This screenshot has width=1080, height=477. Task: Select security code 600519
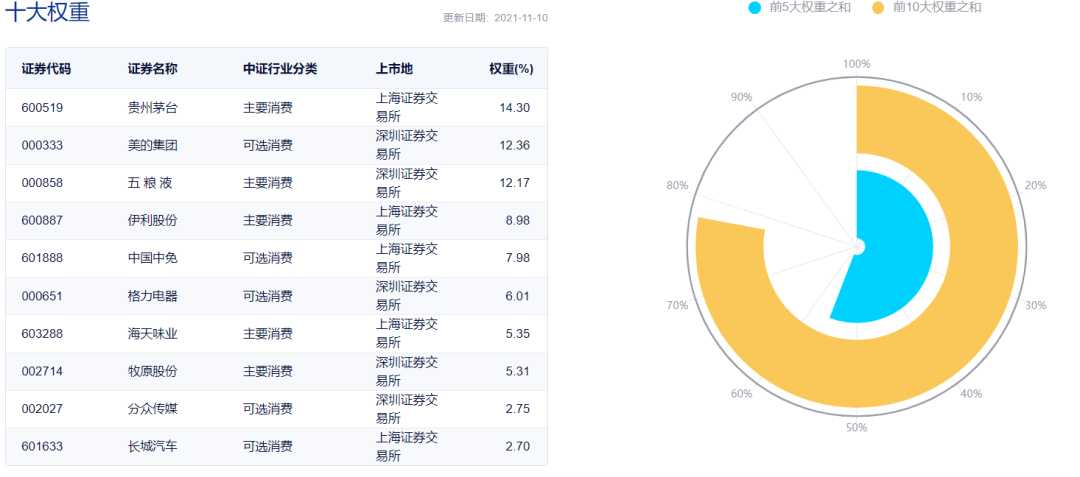click(x=43, y=107)
